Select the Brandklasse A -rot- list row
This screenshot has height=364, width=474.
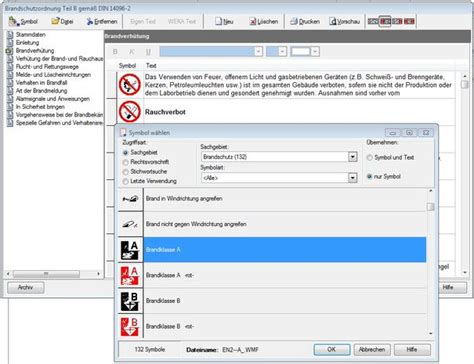coord(285,276)
